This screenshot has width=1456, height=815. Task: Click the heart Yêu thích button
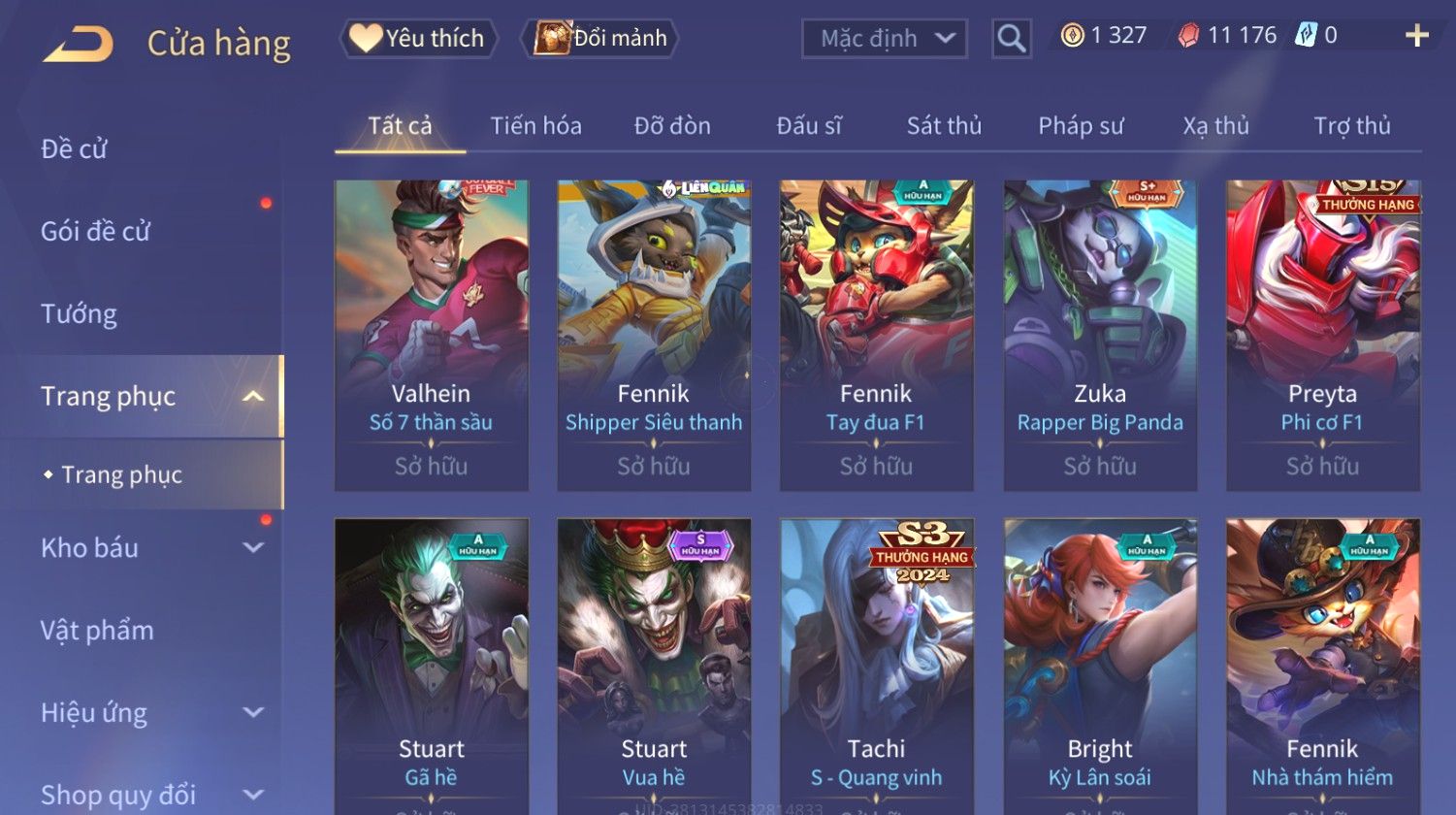(x=417, y=39)
